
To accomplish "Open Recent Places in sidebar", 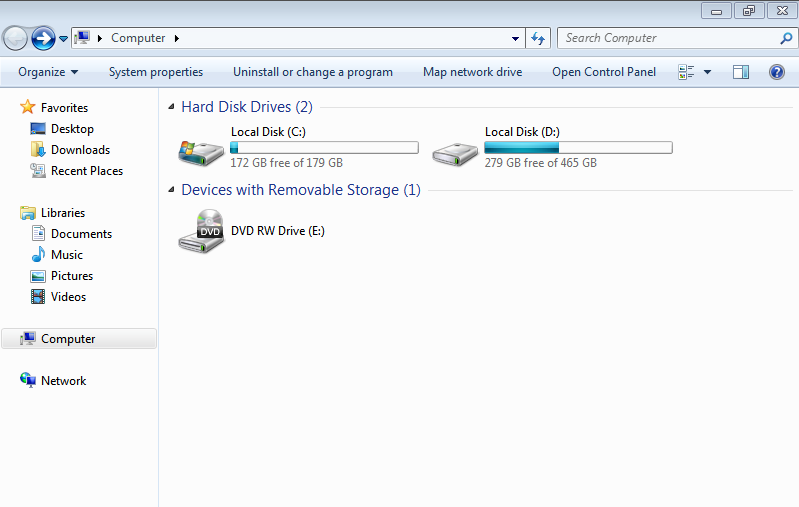I will [87, 171].
